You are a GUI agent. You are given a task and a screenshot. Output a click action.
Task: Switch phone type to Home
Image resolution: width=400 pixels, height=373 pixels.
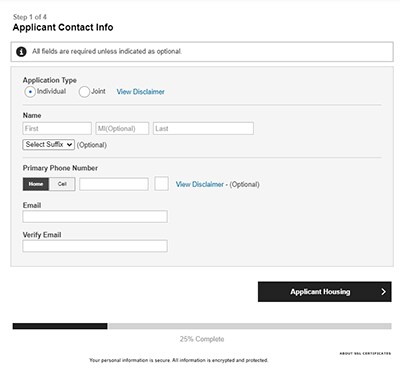tap(36, 184)
